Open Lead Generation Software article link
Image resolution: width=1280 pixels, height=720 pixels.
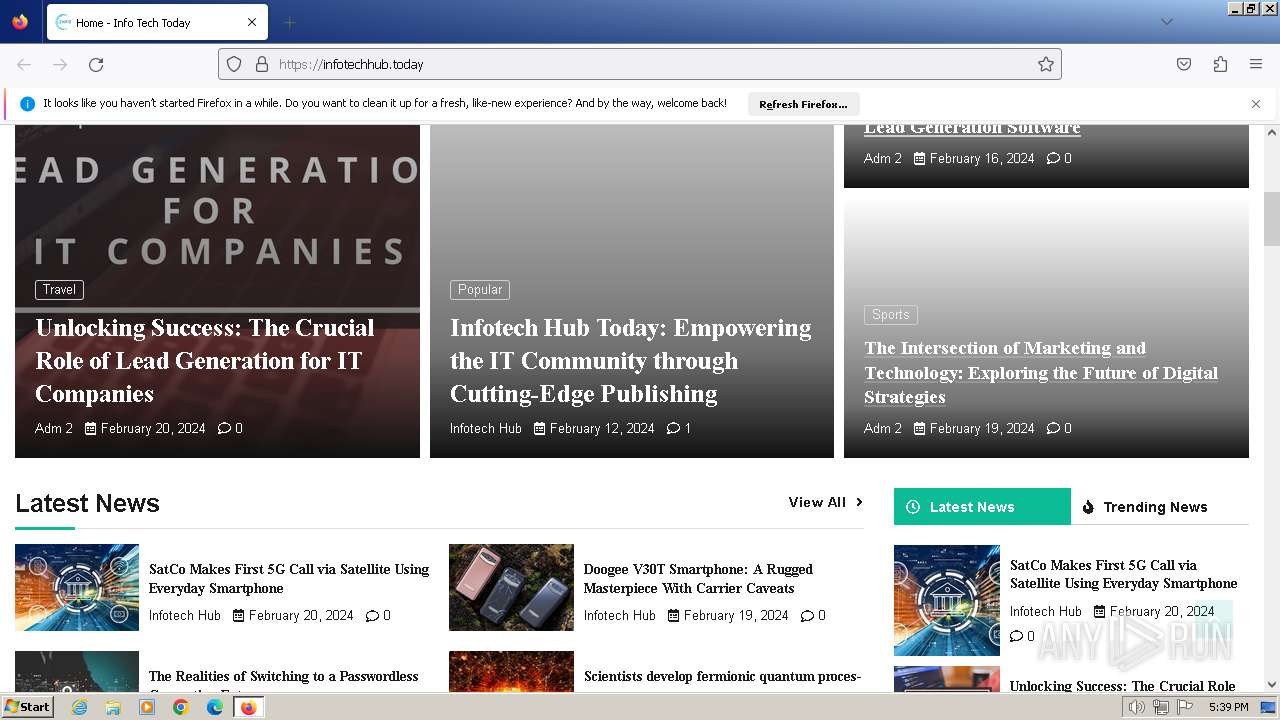[972, 127]
